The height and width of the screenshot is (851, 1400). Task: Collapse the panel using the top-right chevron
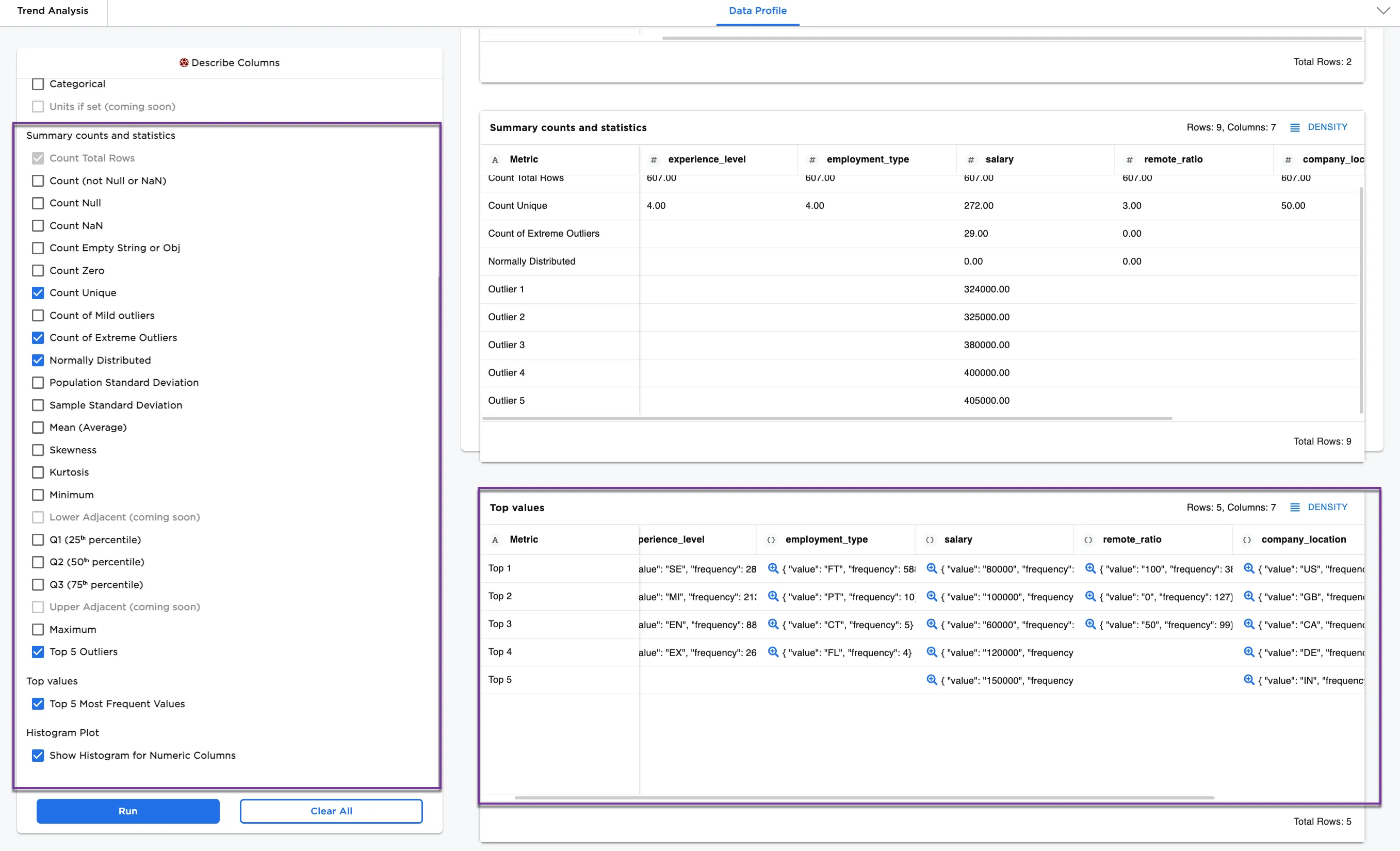pyautogui.click(x=1385, y=10)
